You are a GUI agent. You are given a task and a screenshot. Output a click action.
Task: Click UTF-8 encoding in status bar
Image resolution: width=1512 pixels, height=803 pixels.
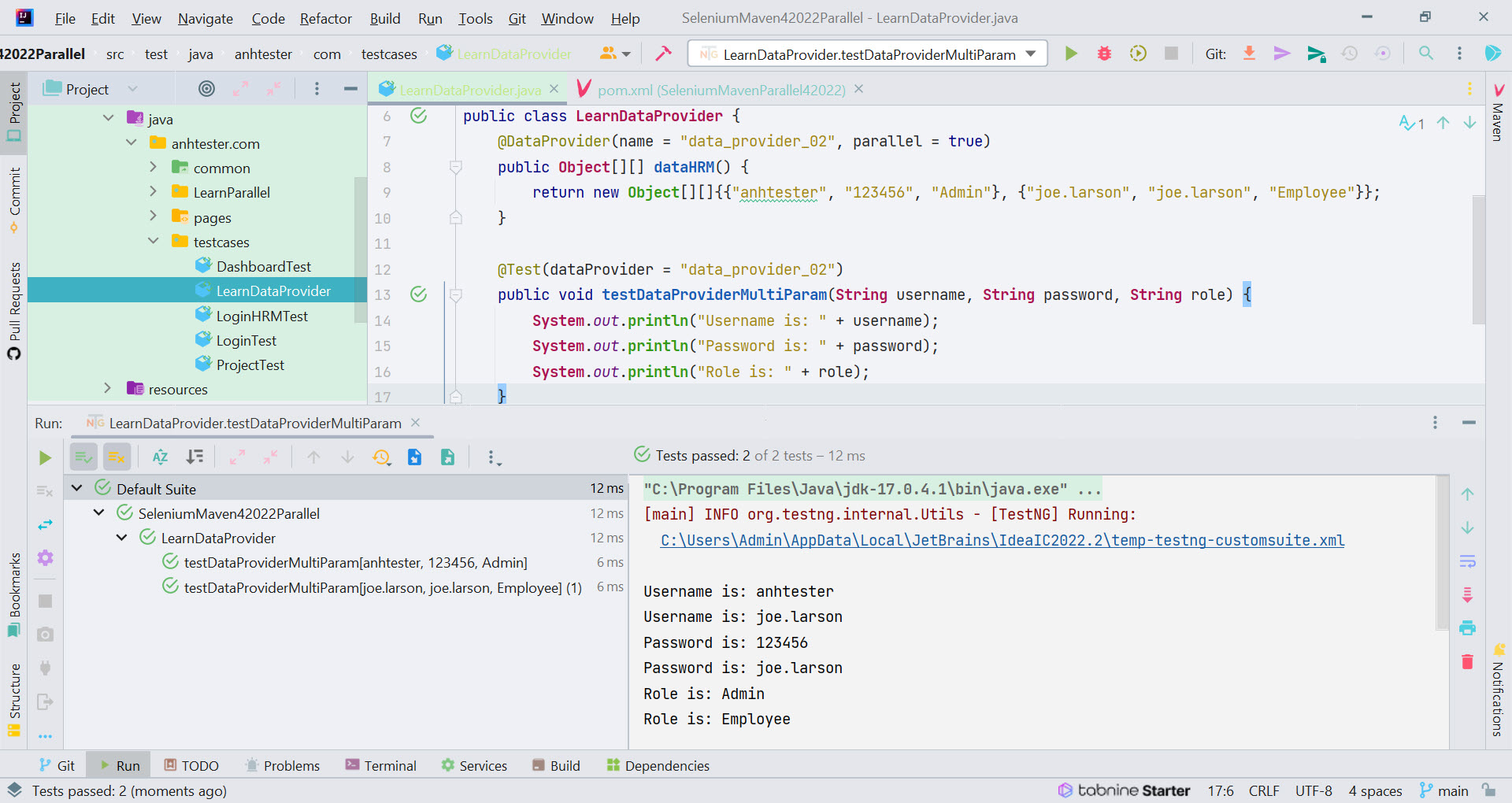[1314, 790]
